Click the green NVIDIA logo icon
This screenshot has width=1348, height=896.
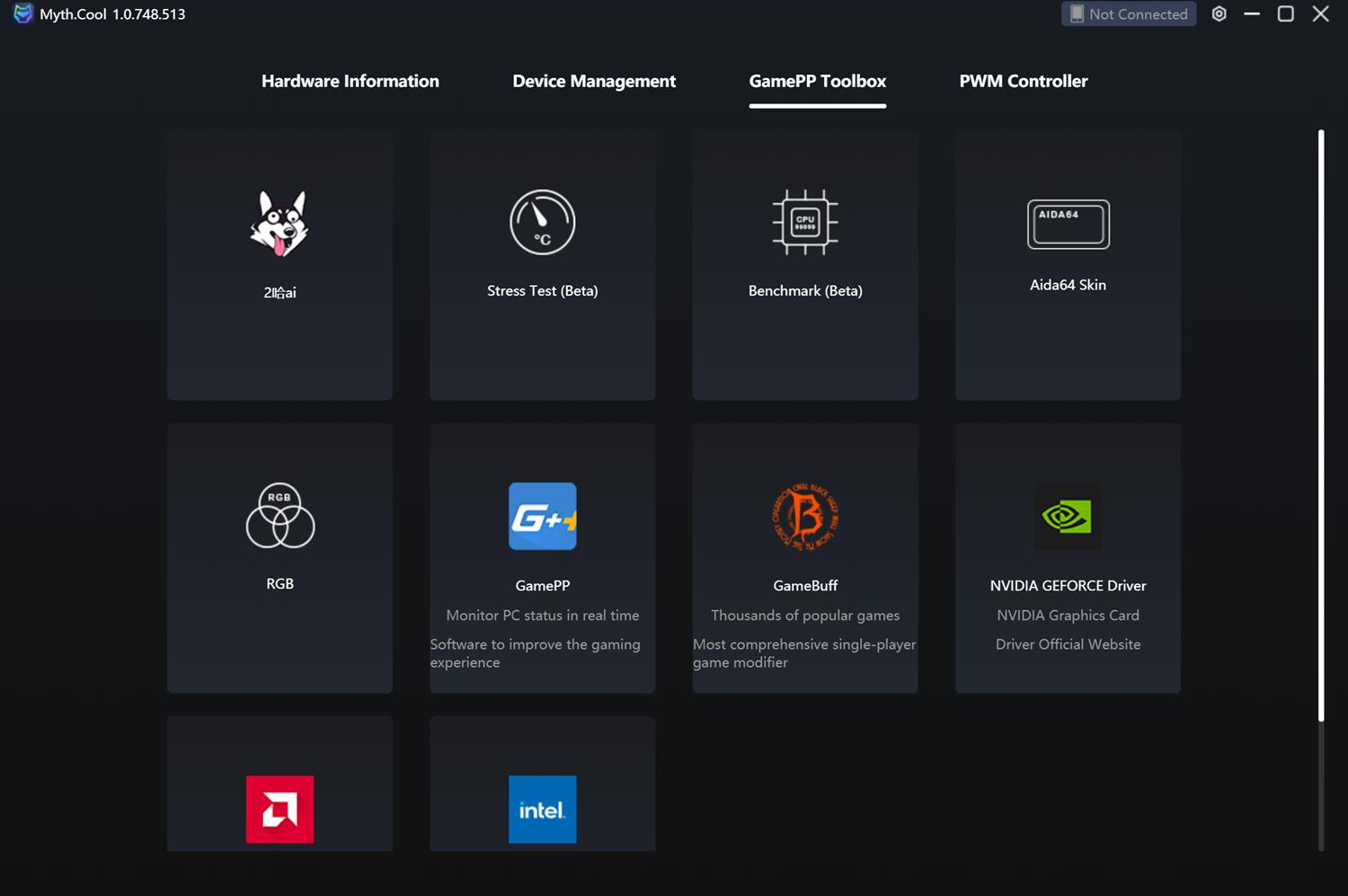point(1068,517)
